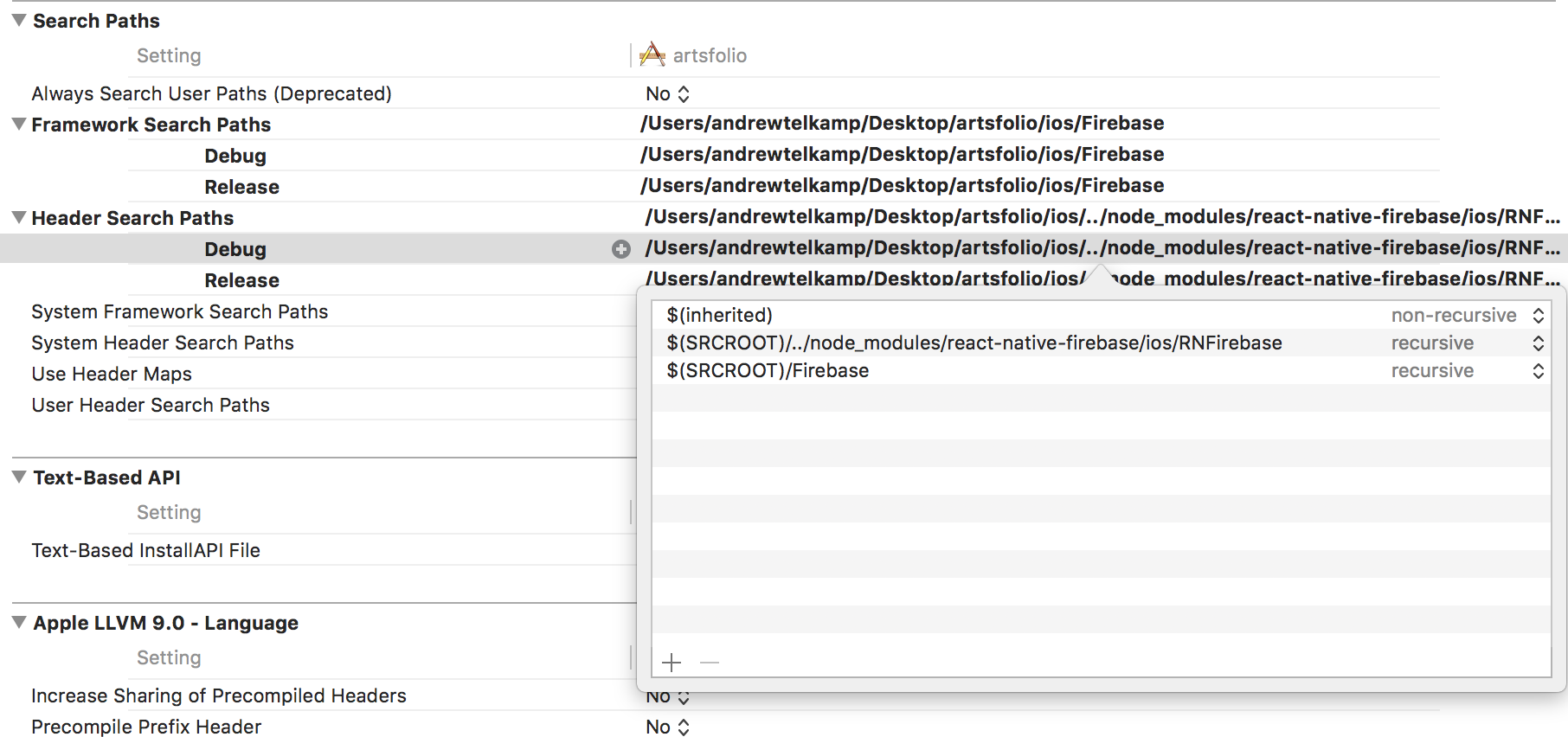Select the $(SRCROOT)/Firebase path entry
The image size is (1568, 737).
tap(768, 371)
